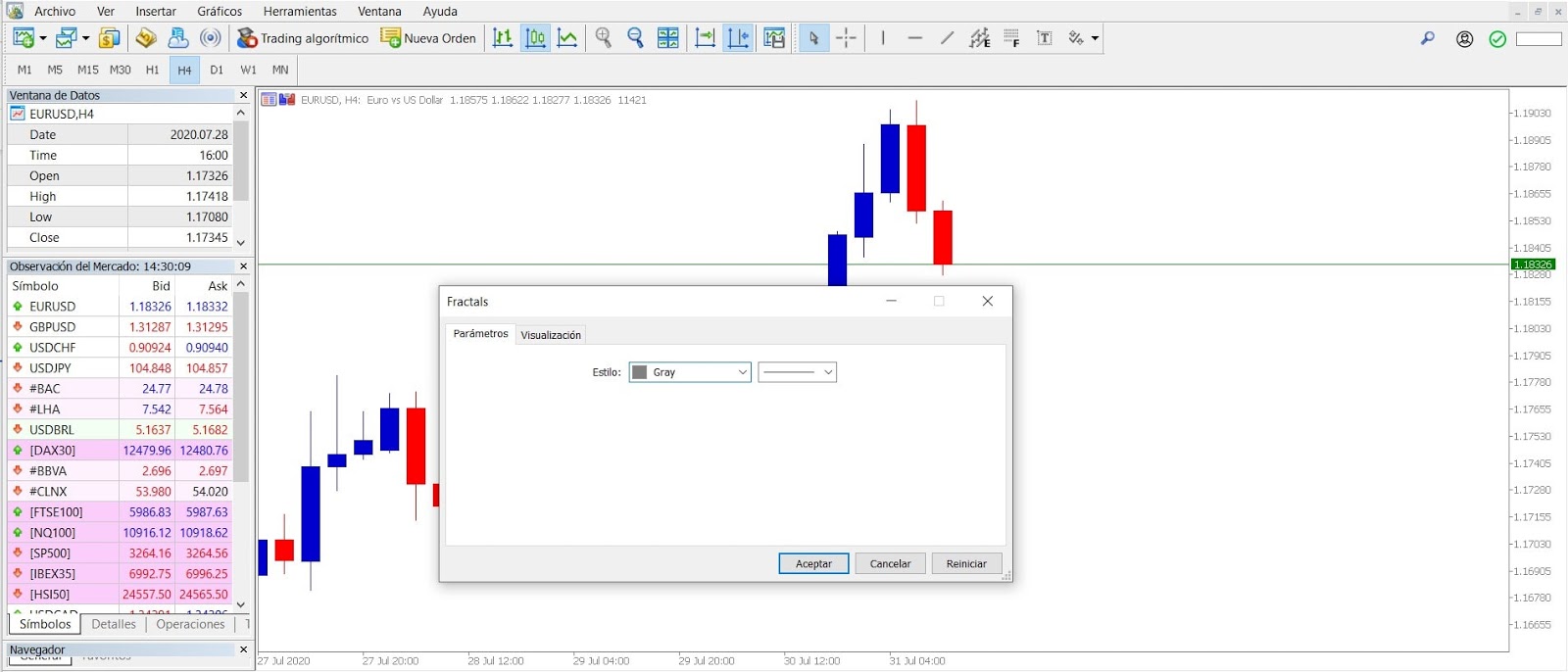The image size is (1568, 672).
Task: Click the chart template/save picture icon
Action: point(774,38)
